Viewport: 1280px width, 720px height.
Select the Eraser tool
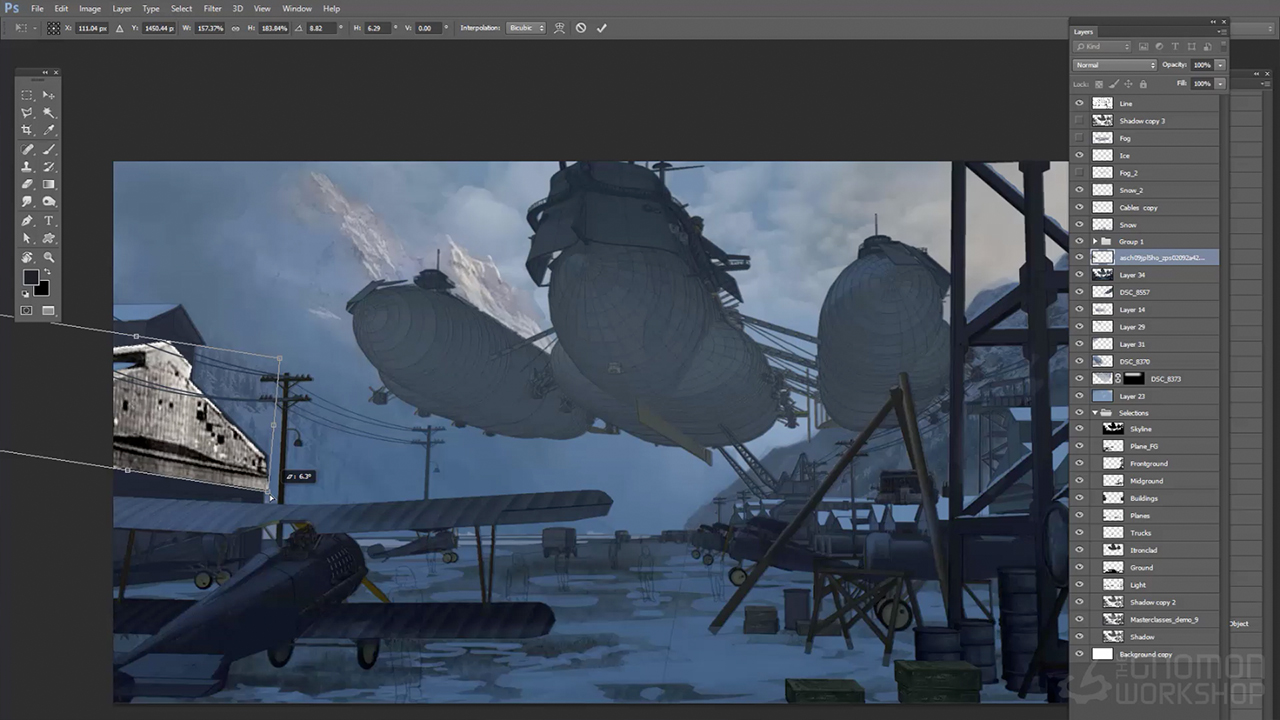27,184
